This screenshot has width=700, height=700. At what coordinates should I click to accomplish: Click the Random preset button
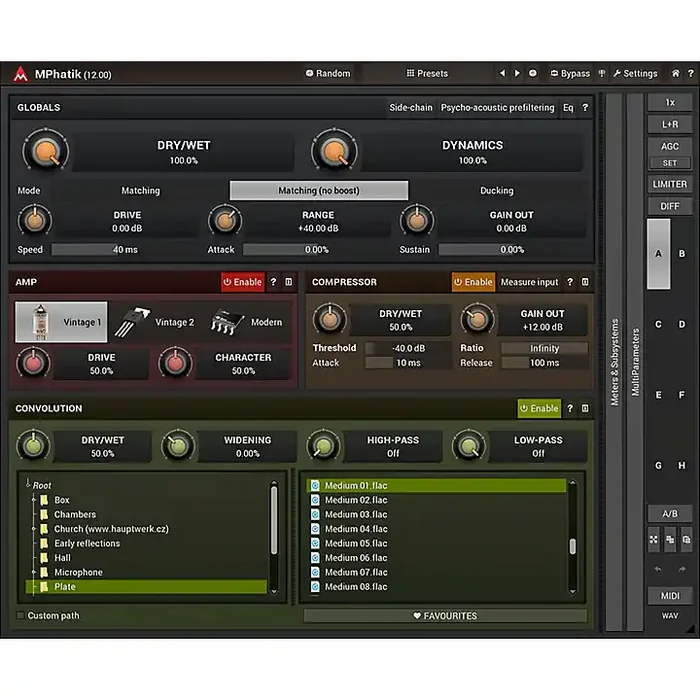[x=328, y=73]
